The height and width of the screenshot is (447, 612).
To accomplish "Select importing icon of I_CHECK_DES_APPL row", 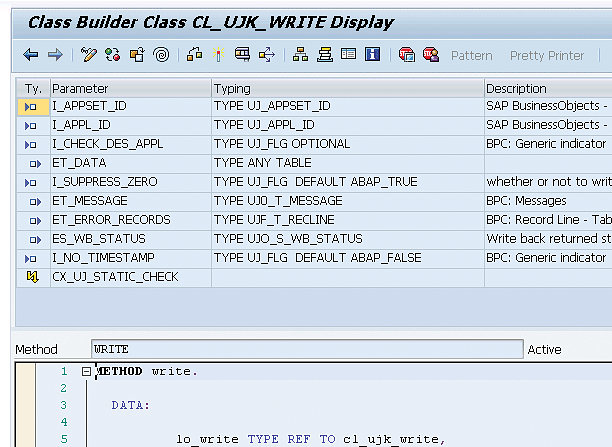I will (31, 145).
